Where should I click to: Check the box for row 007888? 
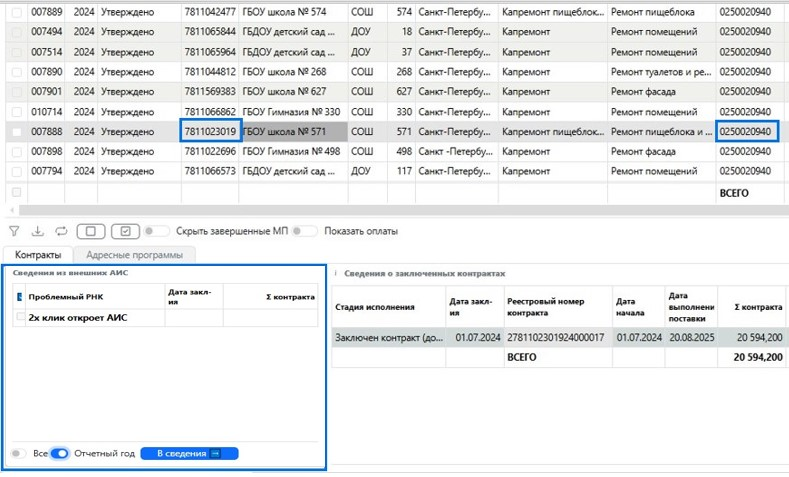click(x=16, y=132)
